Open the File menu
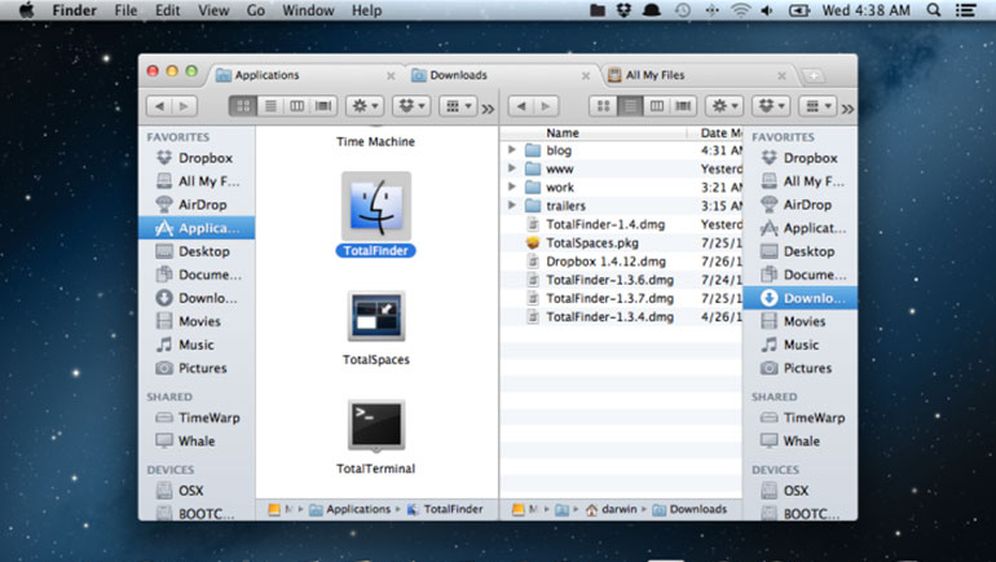996x562 pixels. pos(126,10)
